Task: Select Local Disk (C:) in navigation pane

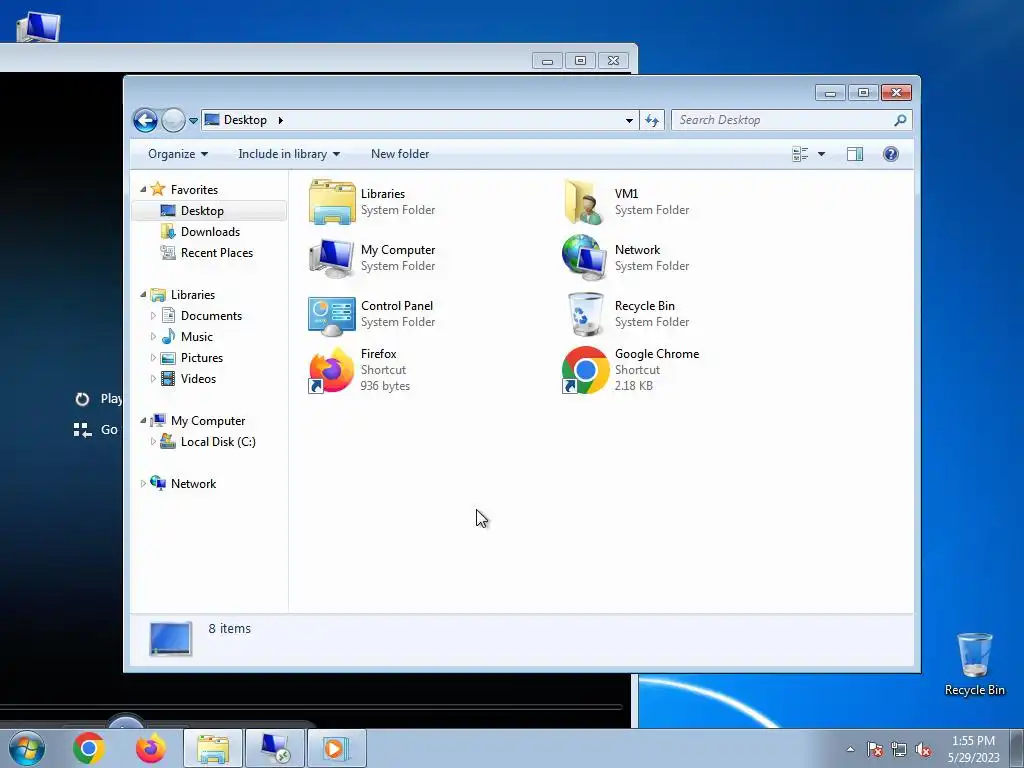Action: pos(217,441)
